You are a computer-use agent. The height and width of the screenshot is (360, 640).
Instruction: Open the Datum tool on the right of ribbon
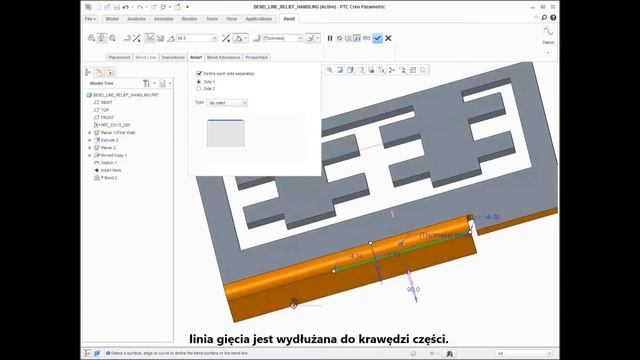[548, 35]
